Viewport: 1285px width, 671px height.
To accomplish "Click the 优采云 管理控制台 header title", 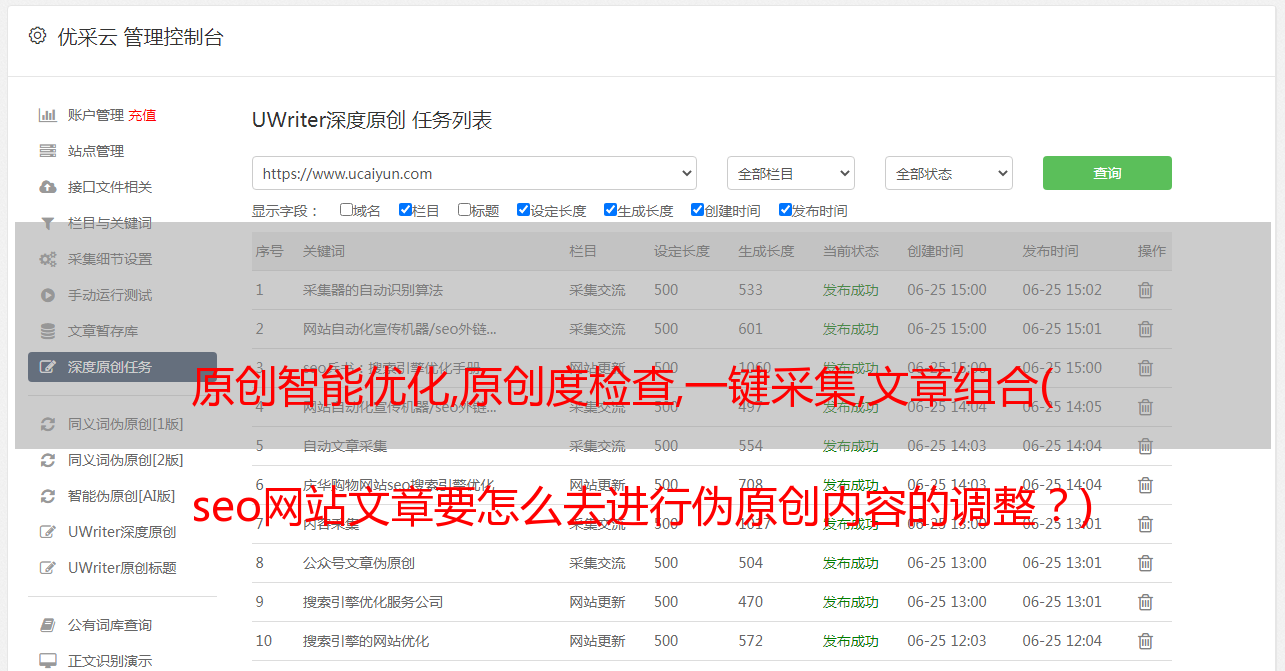I will point(140,37).
